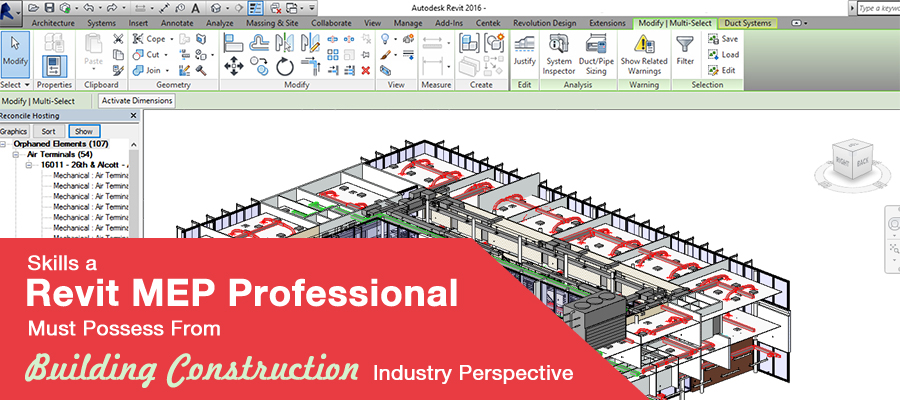
Task: Open the Massing & Site tab
Action: [x=272, y=23]
